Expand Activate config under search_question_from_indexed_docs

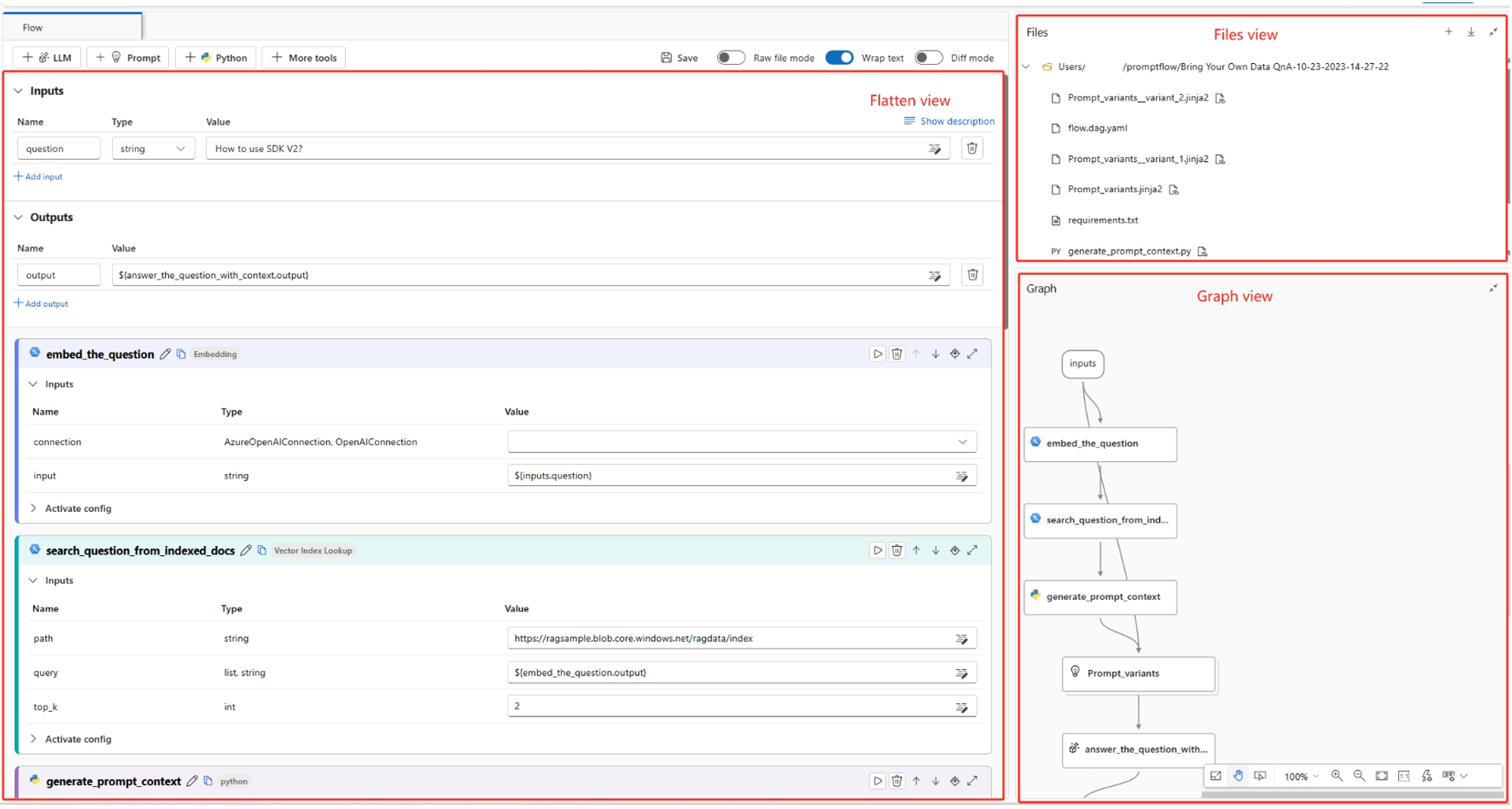tap(33, 739)
